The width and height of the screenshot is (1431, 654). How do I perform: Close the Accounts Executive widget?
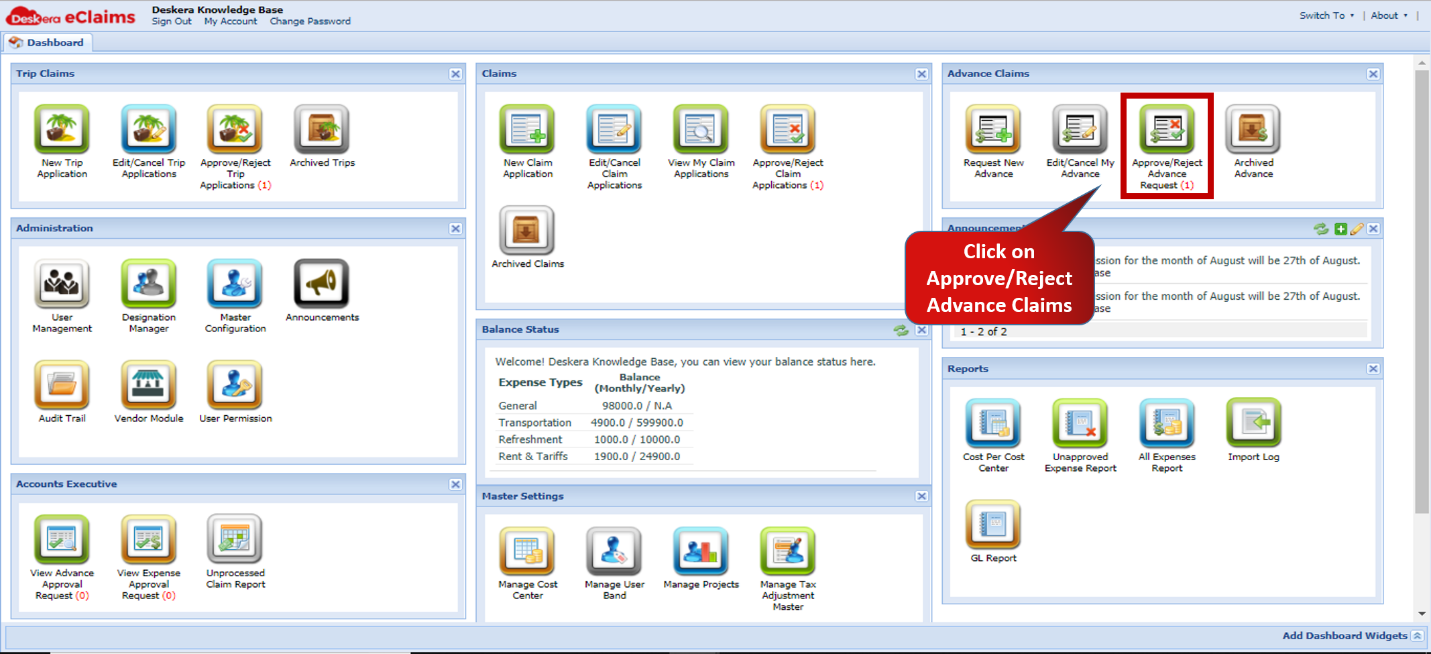click(456, 484)
